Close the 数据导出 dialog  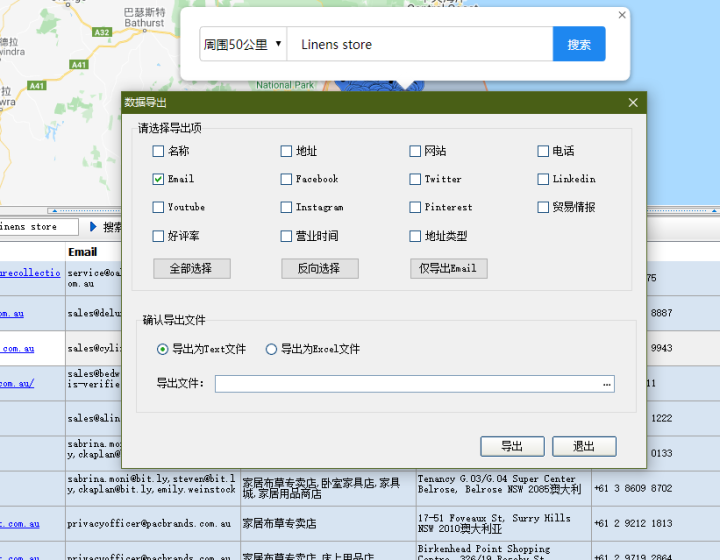click(633, 102)
